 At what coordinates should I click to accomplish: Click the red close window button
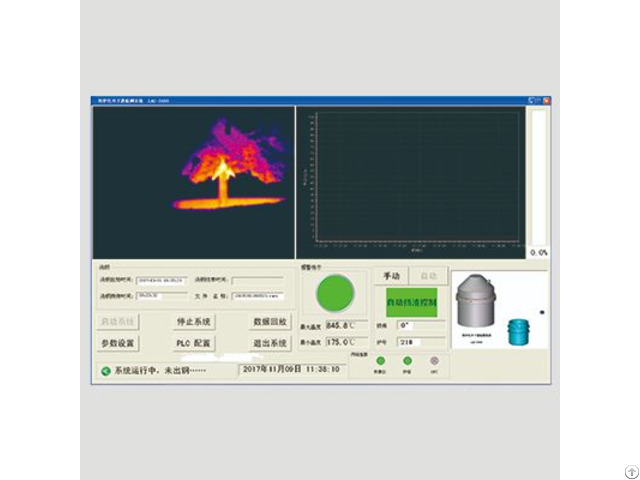point(546,101)
